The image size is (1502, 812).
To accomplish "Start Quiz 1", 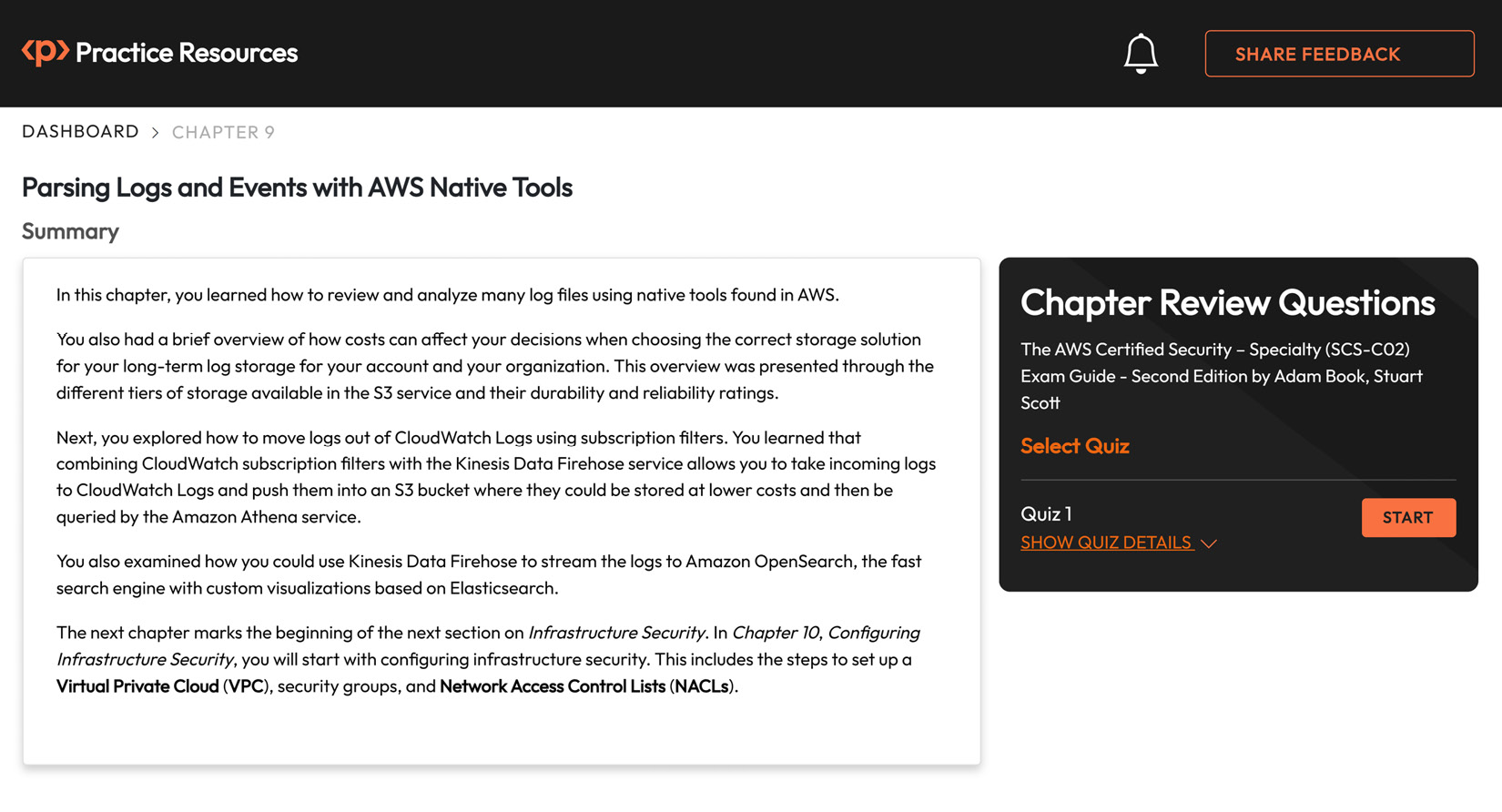I will coord(1408,517).
